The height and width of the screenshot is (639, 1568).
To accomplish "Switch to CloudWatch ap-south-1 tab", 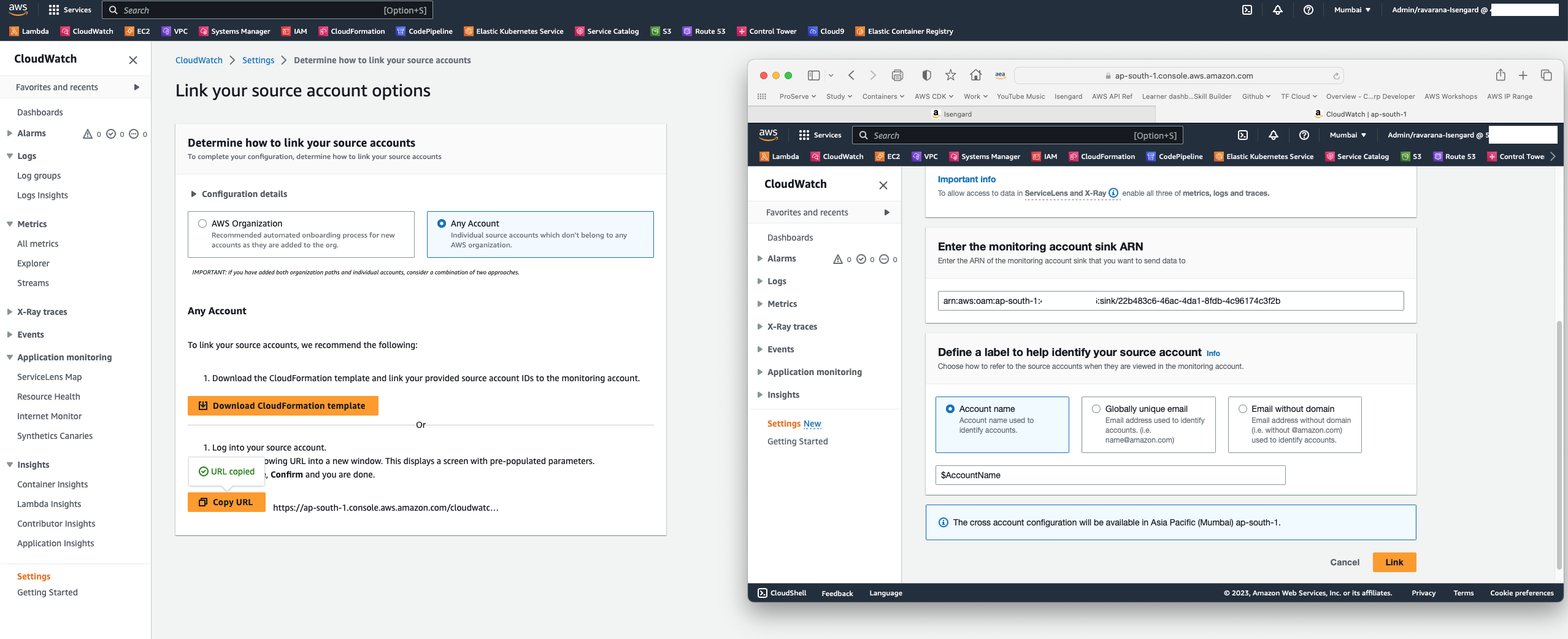I will (x=1359, y=114).
